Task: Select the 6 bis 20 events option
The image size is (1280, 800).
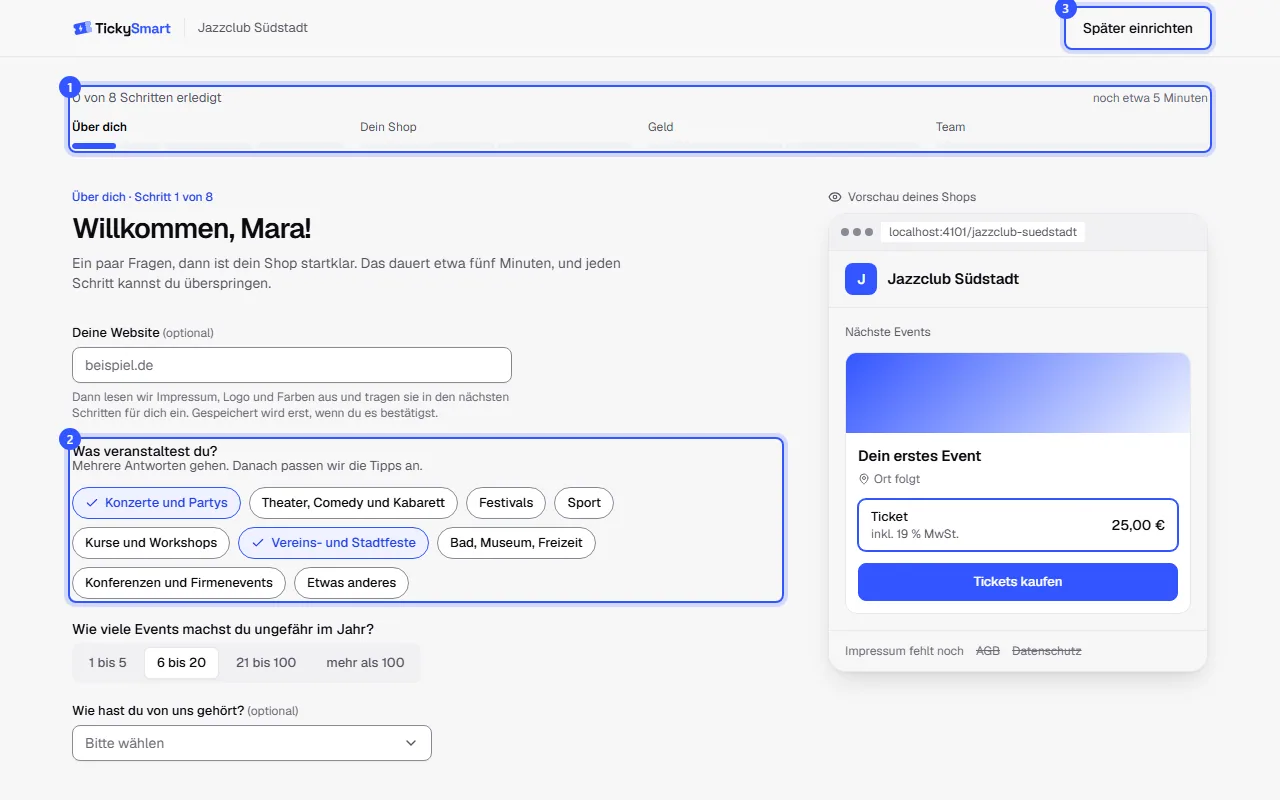Action: [181, 663]
